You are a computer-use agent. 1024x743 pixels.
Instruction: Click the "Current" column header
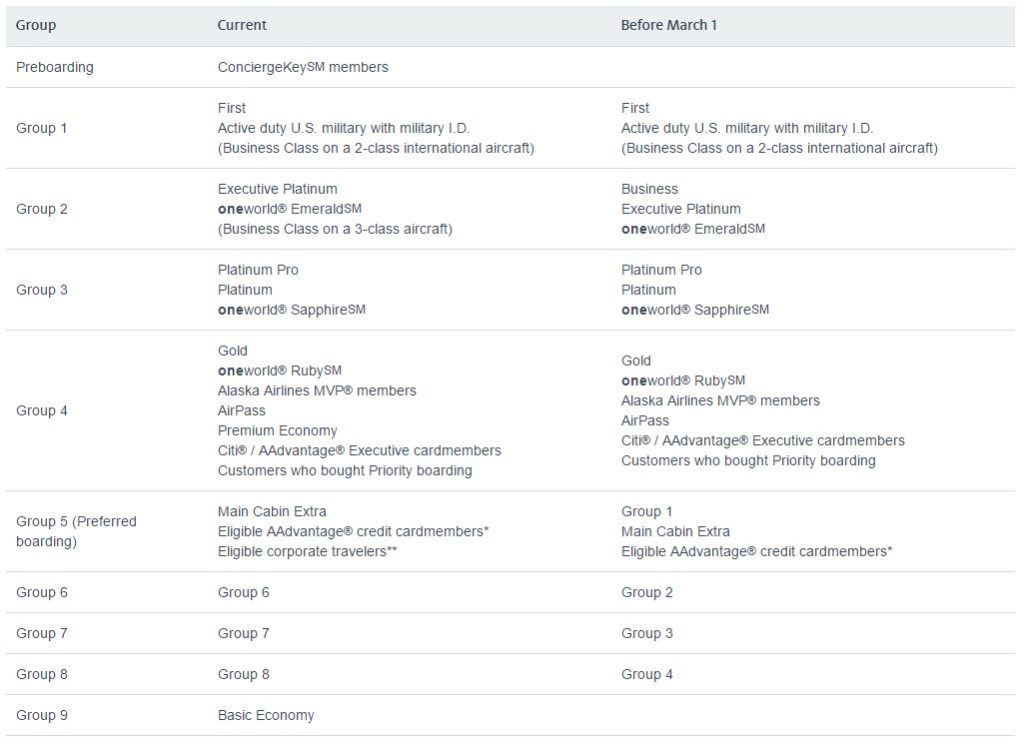click(x=242, y=25)
